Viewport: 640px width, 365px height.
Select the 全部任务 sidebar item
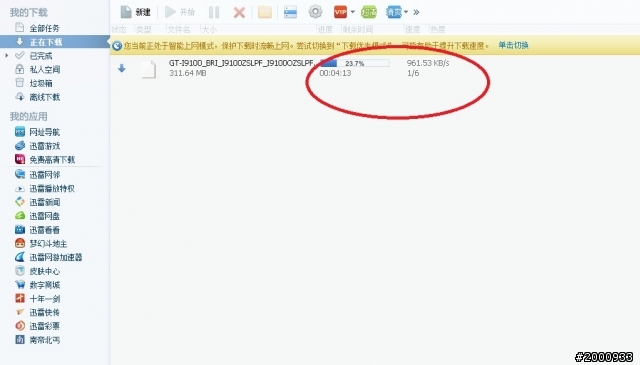pos(45,28)
